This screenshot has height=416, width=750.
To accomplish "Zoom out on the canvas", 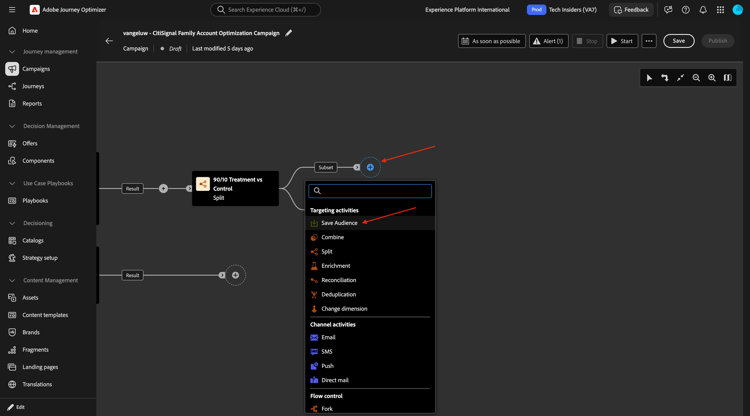I will pyautogui.click(x=696, y=77).
